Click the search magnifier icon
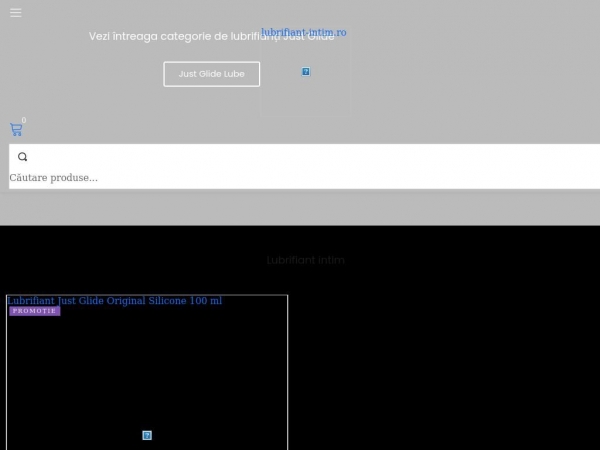The width and height of the screenshot is (600, 450). 23,157
